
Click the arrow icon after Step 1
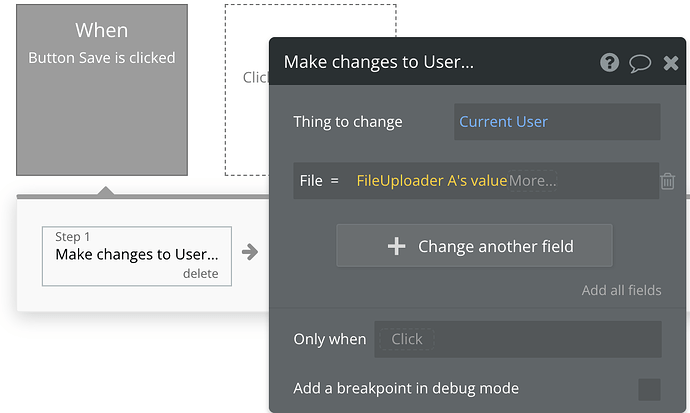(250, 252)
